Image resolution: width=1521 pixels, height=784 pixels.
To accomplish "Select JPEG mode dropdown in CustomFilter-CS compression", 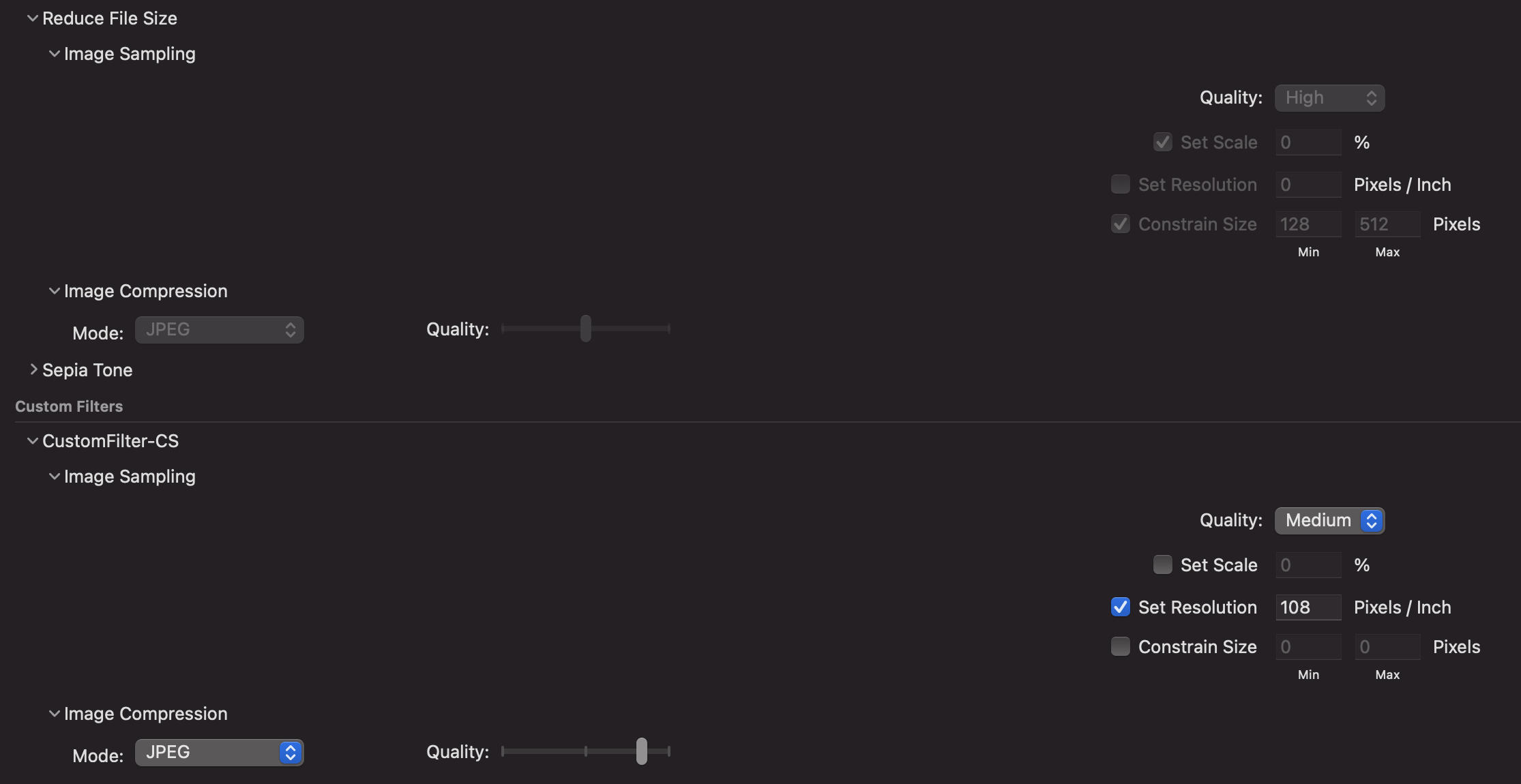I will pyautogui.click(x=219, y=752).
